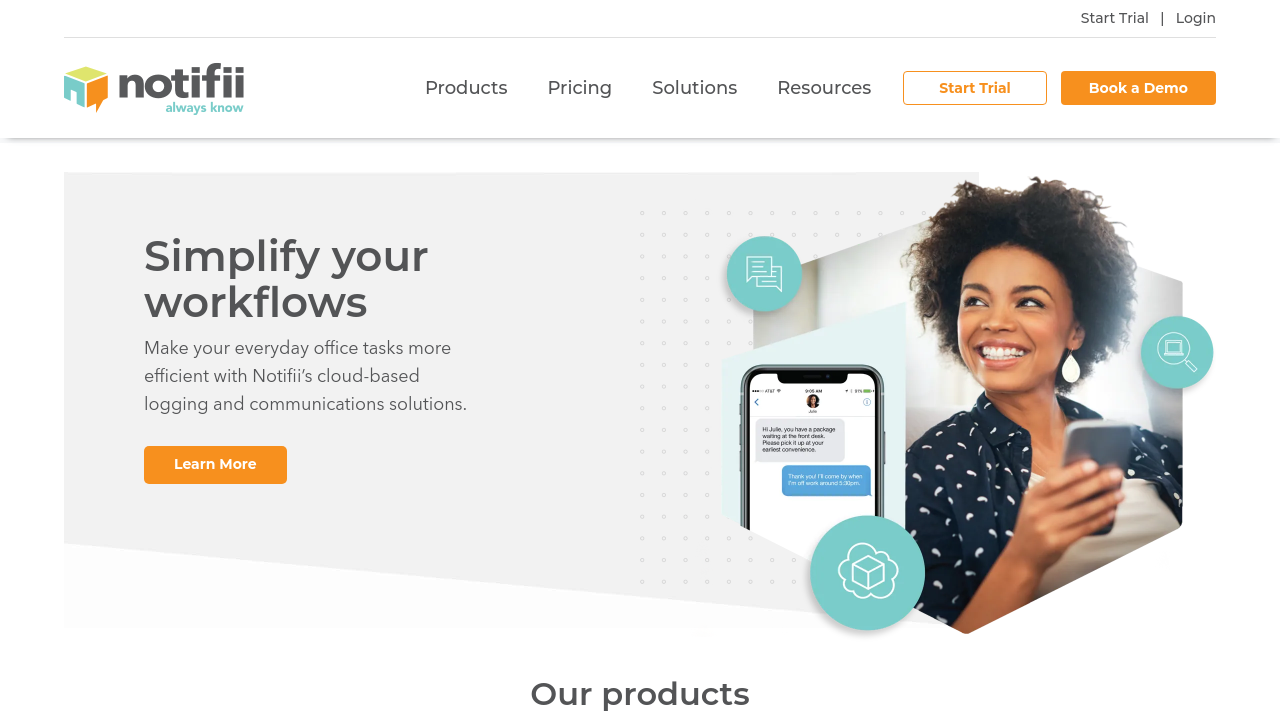The width and height of the screenshot is (1280, 720).
Task: Click the Notifii cube logo icon
Action: point(86,89)
